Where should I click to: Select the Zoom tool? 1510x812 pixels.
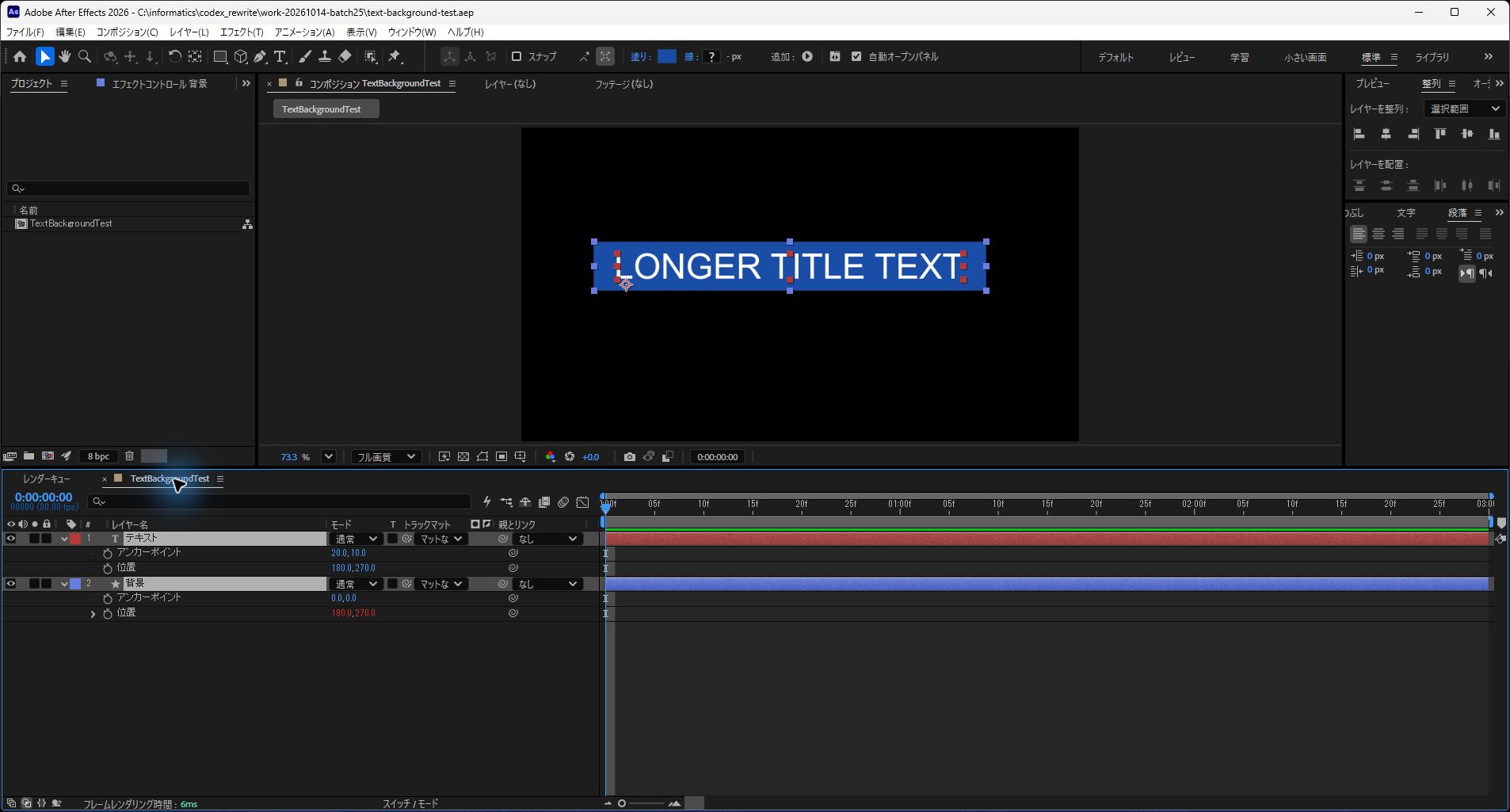[85, 56]
